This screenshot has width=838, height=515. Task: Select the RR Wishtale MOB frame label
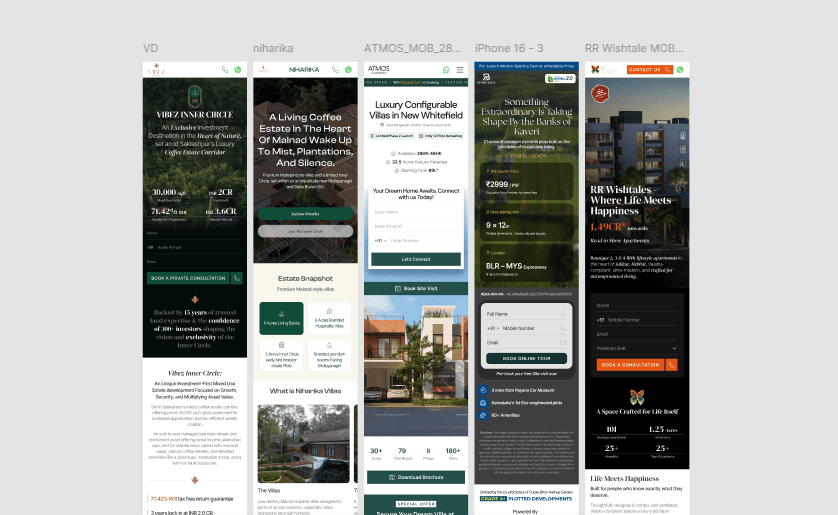(x=634, y=48)
